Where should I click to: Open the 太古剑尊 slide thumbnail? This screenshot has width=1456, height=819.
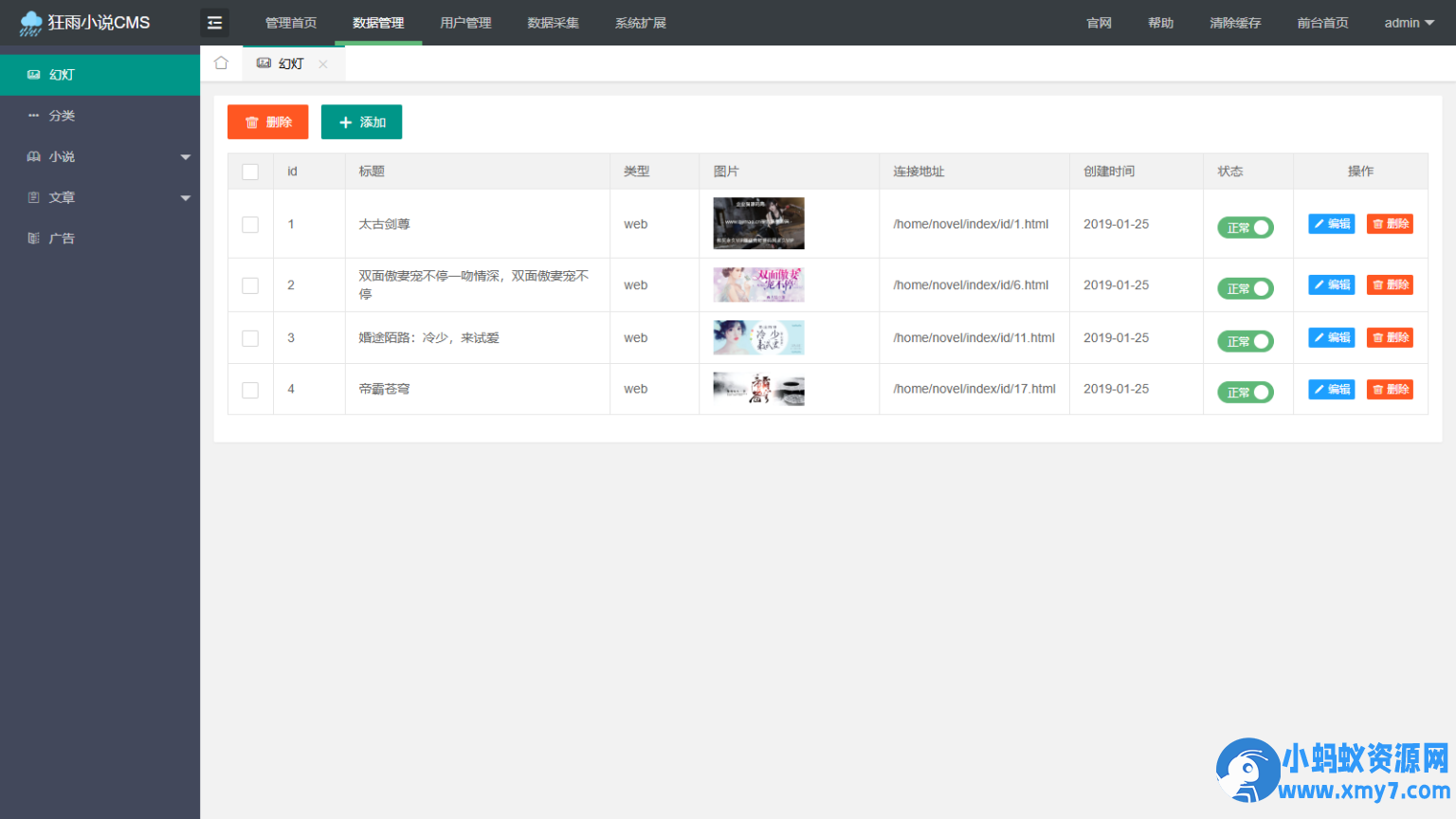tap(758, 224)
